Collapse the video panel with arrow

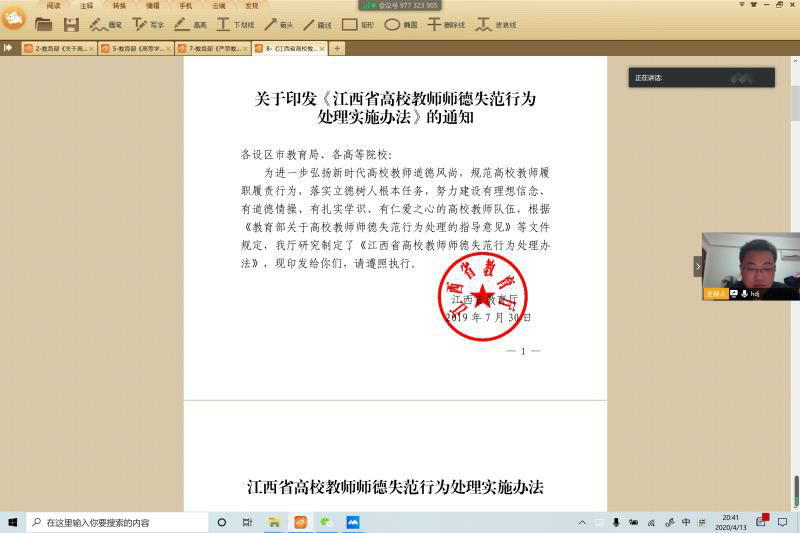coord(698,266)
